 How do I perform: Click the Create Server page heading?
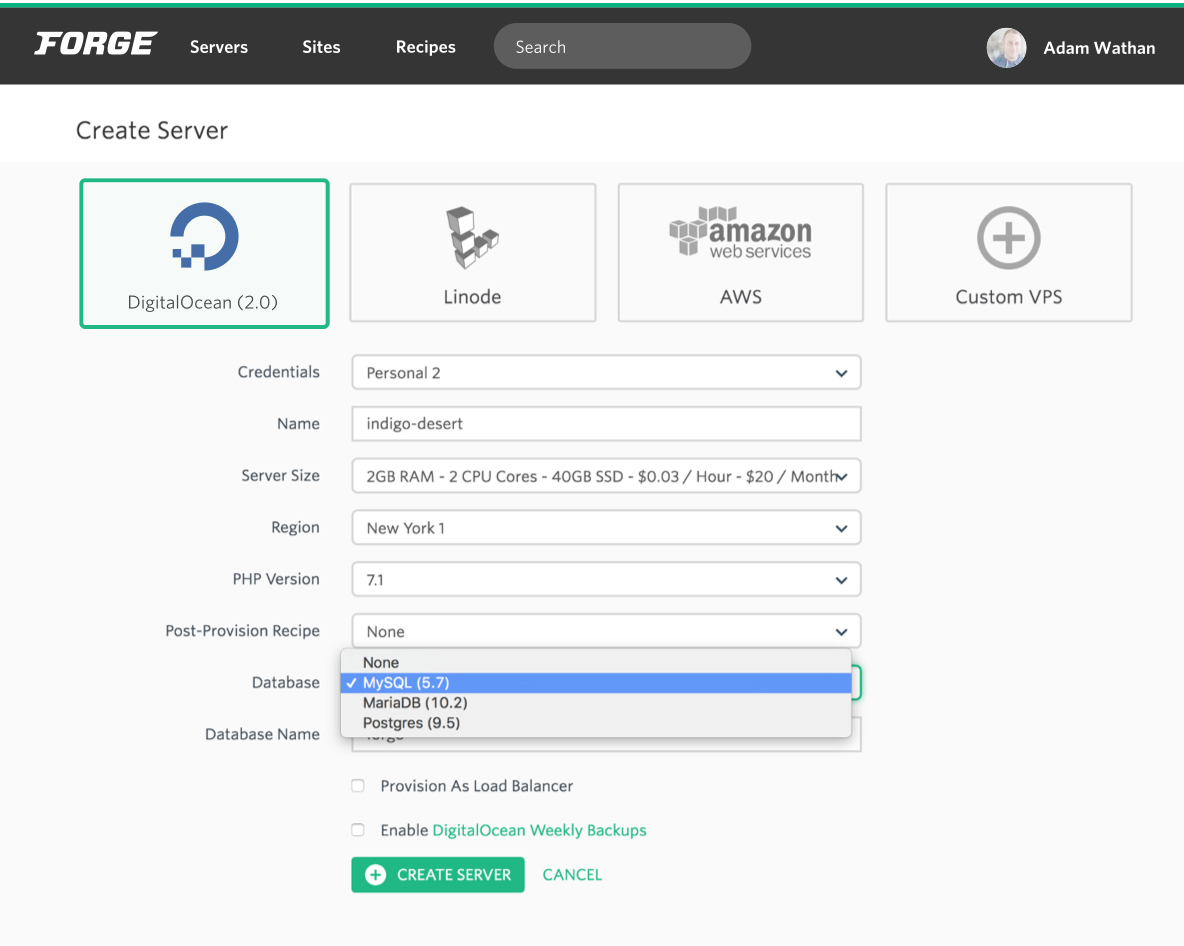coord(152,131)
